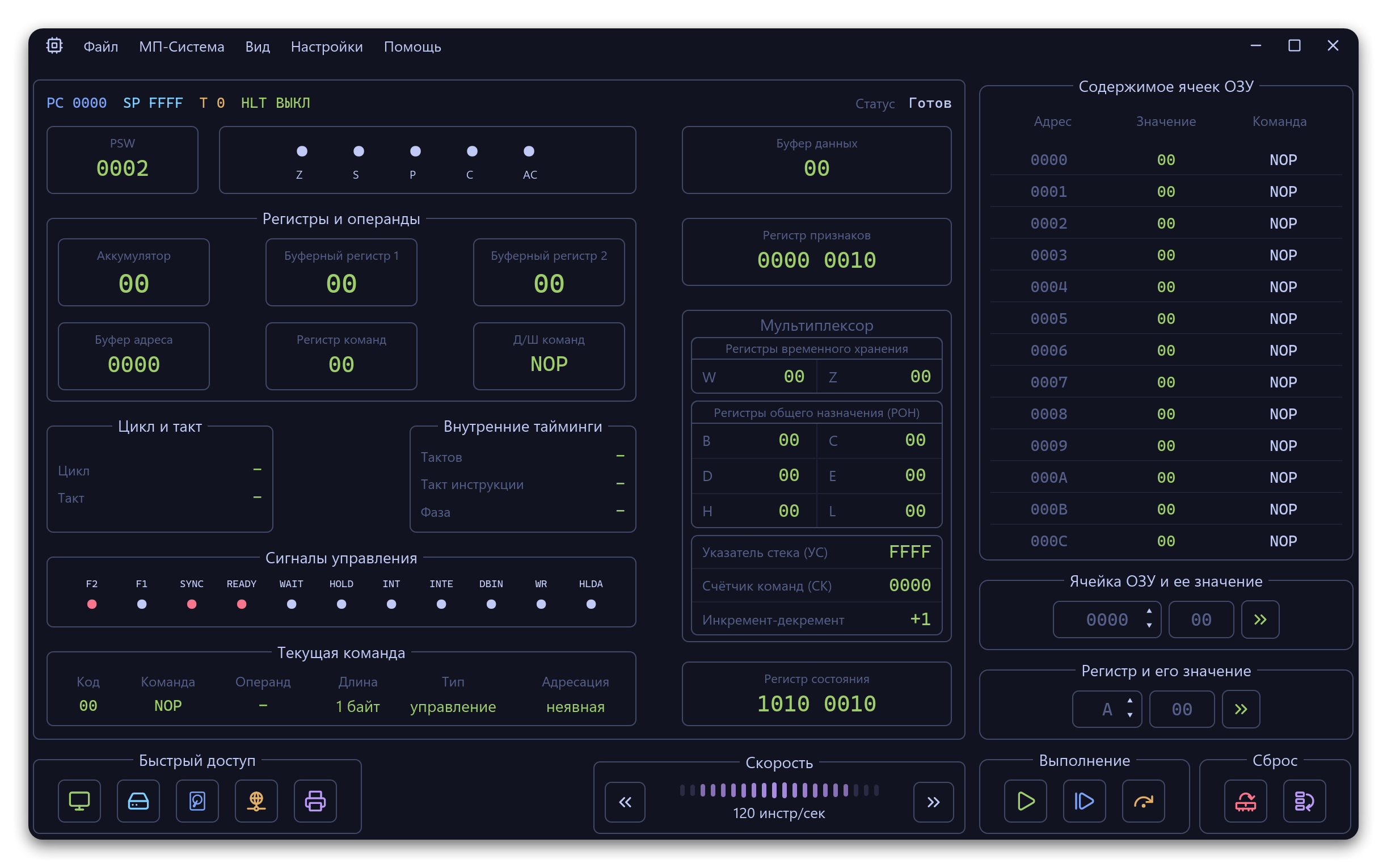Click the Адресация value неявная

(x=576, y=707)
